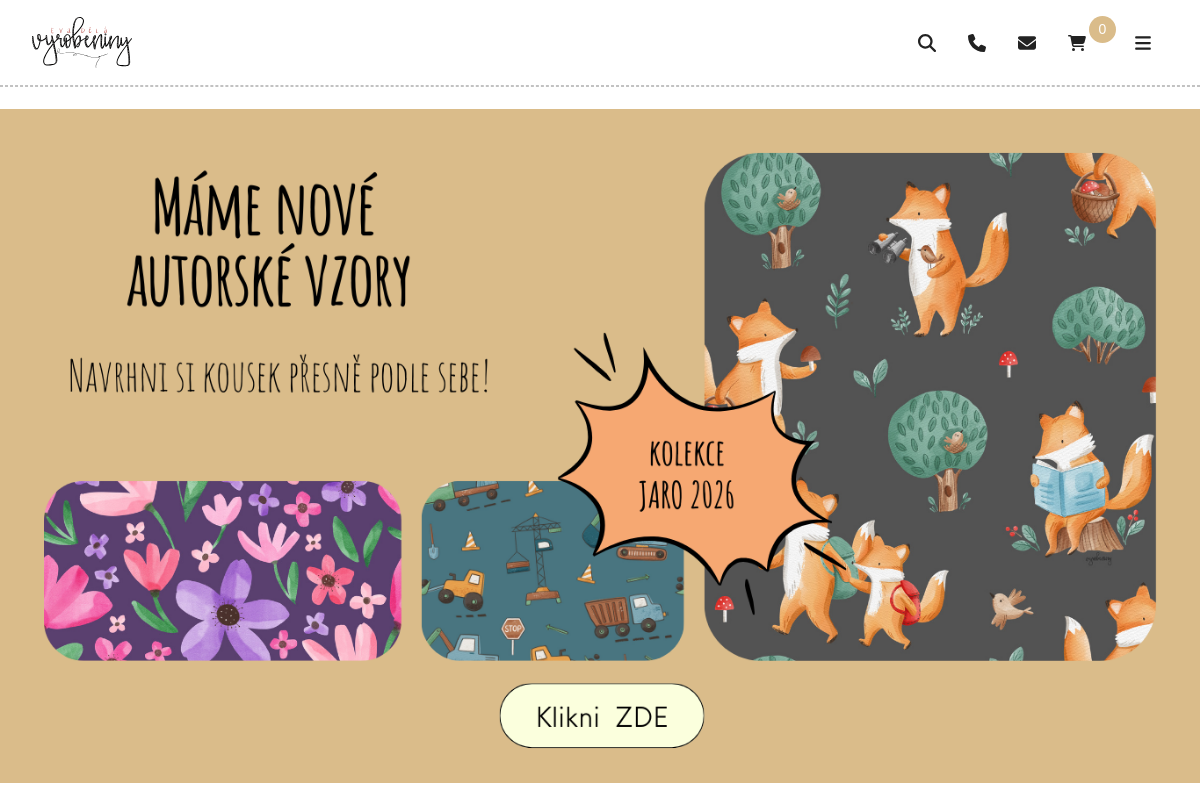Open the shopping cart icon
The width and height of the screenshot is (1200, 800).
[x=1077, y=43]
